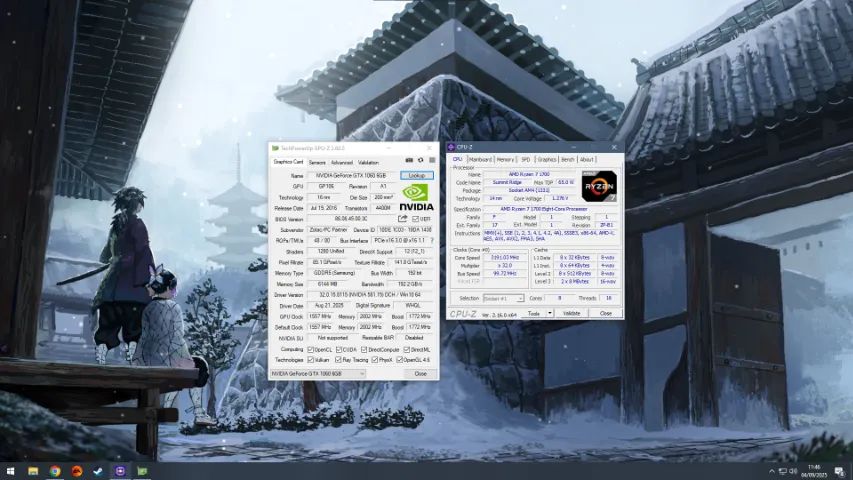
Task: Toggle PhysX checkbox
Action: [375, 360]
